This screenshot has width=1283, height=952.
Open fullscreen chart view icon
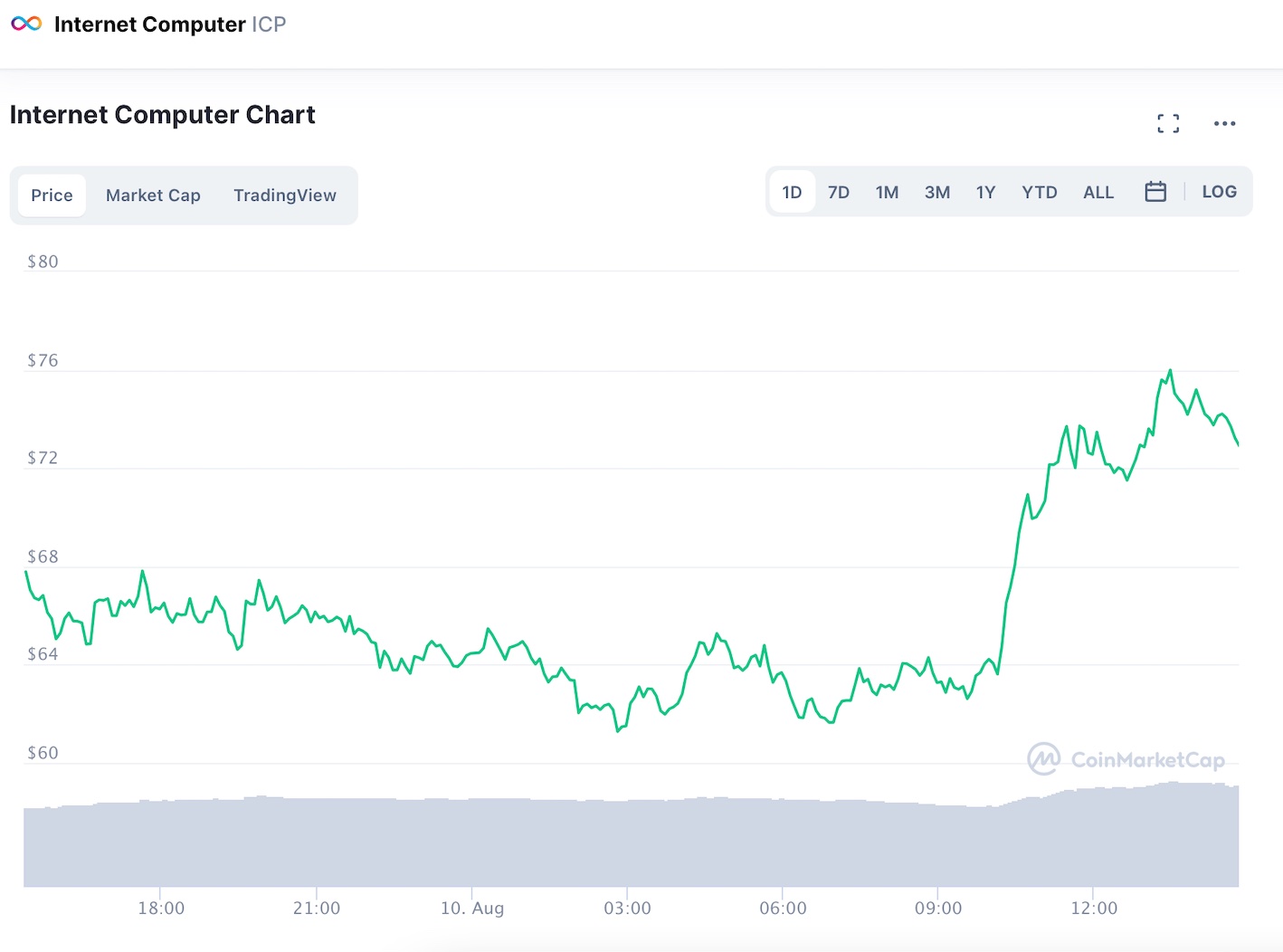1168,124
